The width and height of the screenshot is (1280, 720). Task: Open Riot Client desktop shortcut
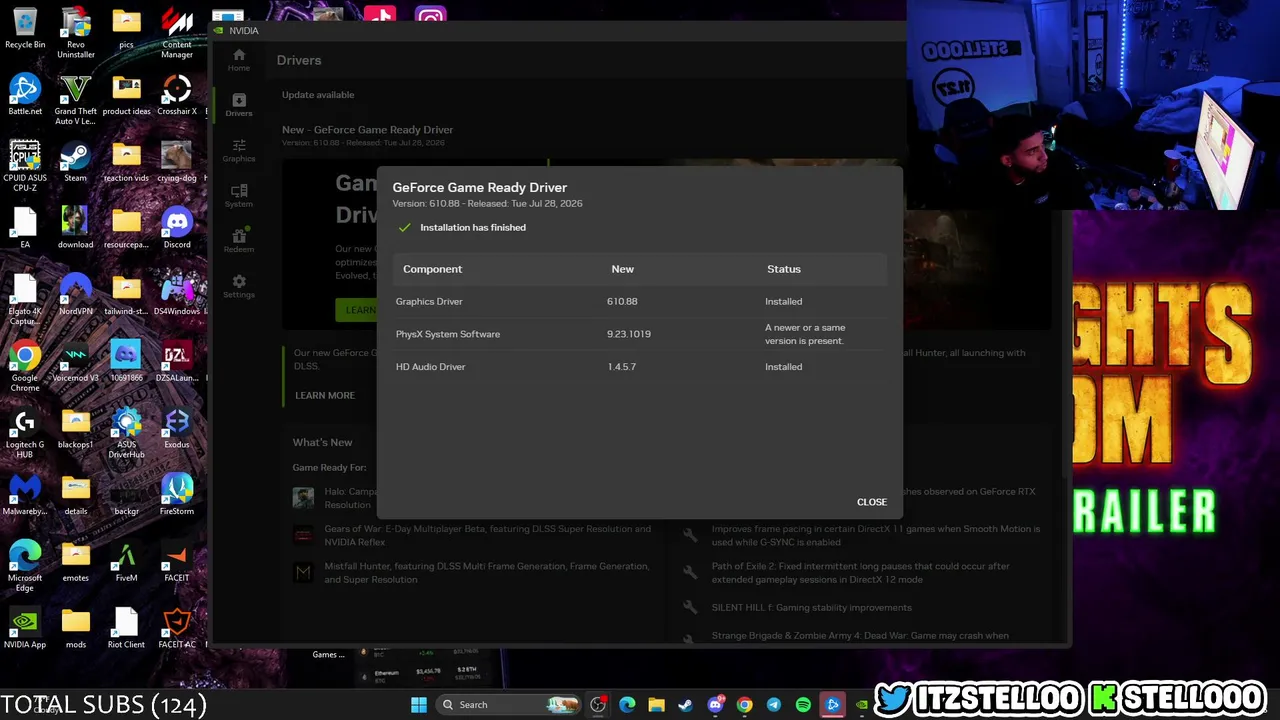[x=126, y=628]
